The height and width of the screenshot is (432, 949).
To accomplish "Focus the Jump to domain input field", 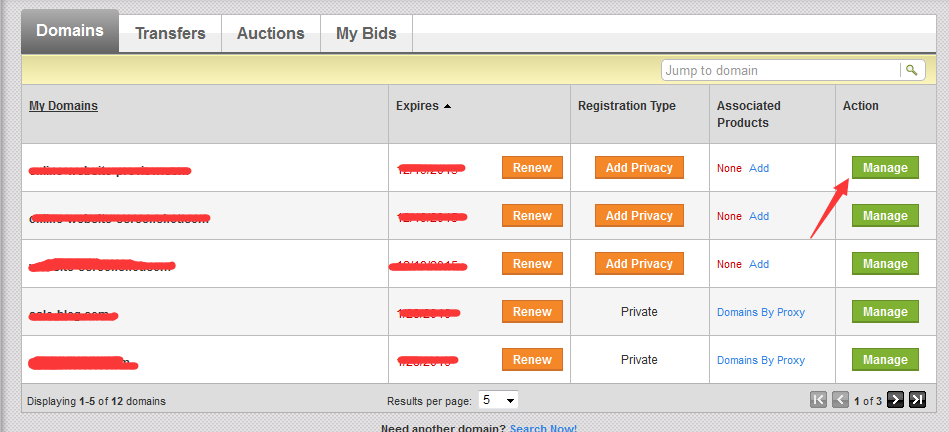I will coord(781,70).
